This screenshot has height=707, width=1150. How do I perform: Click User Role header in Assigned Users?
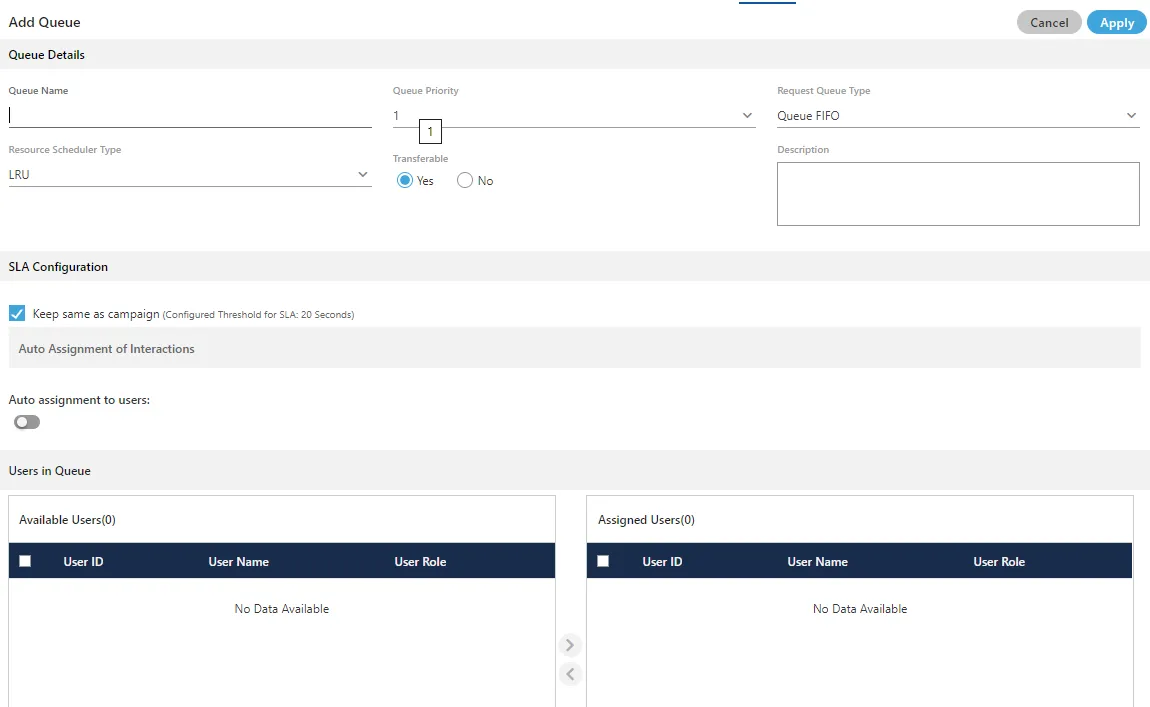tap(999, 562)
